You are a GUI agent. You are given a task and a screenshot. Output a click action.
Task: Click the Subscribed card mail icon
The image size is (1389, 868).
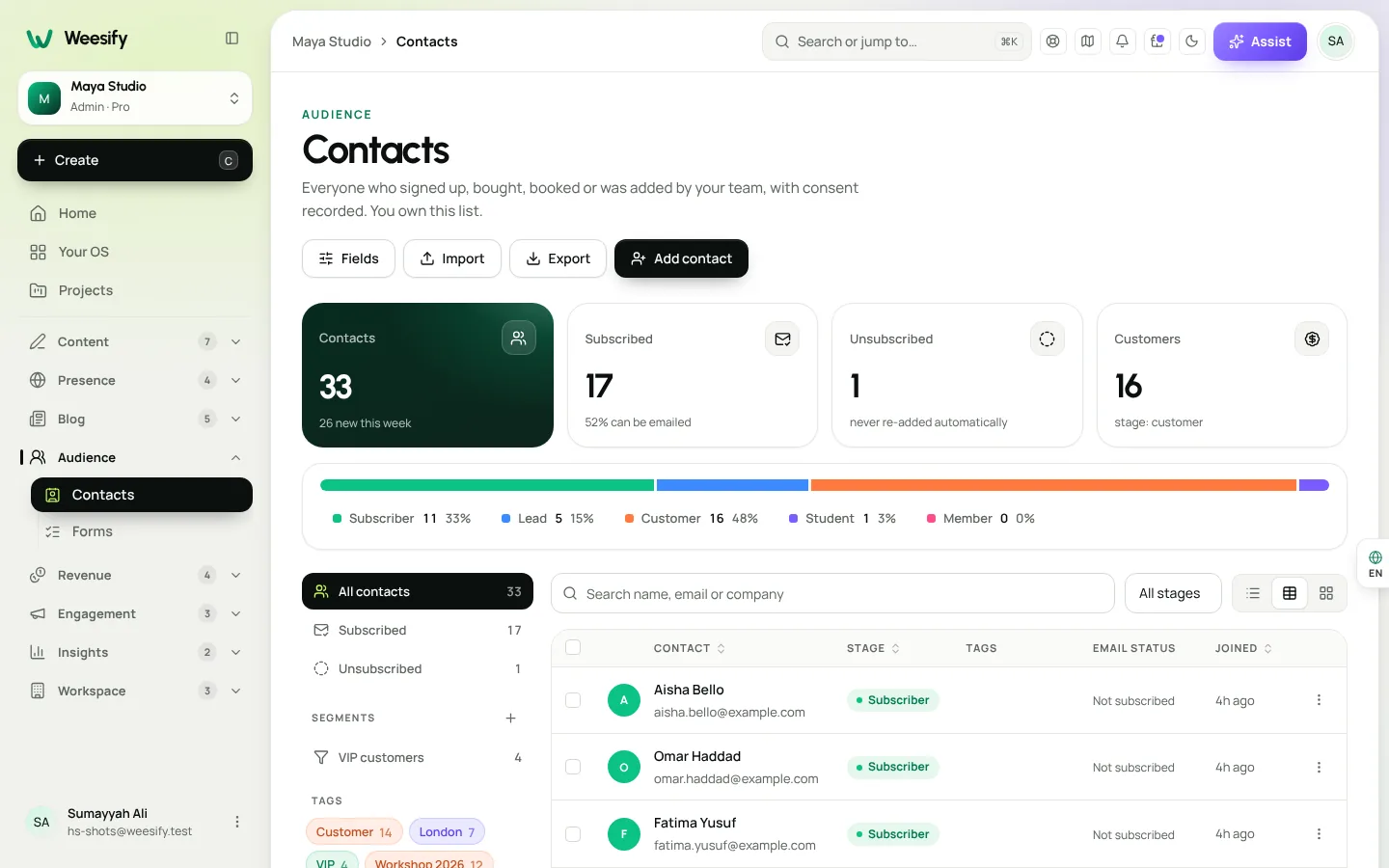782,339
